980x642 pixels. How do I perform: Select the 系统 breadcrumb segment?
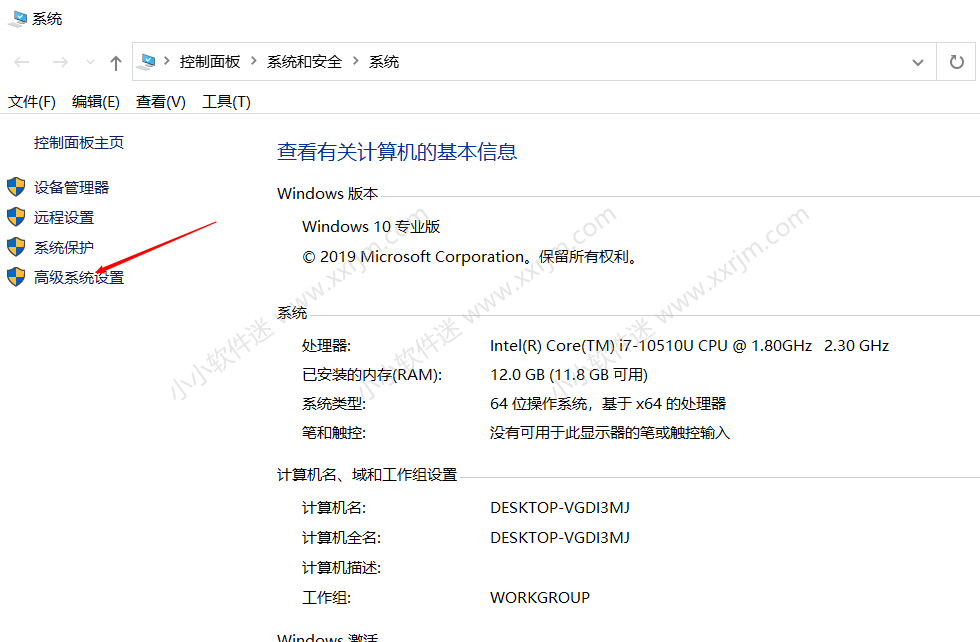coord(384,62)
